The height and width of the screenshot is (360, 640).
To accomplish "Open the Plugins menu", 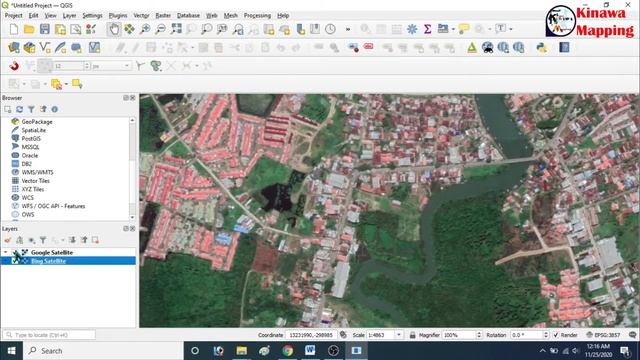I will pyautogui.click(x=118, y=16).
